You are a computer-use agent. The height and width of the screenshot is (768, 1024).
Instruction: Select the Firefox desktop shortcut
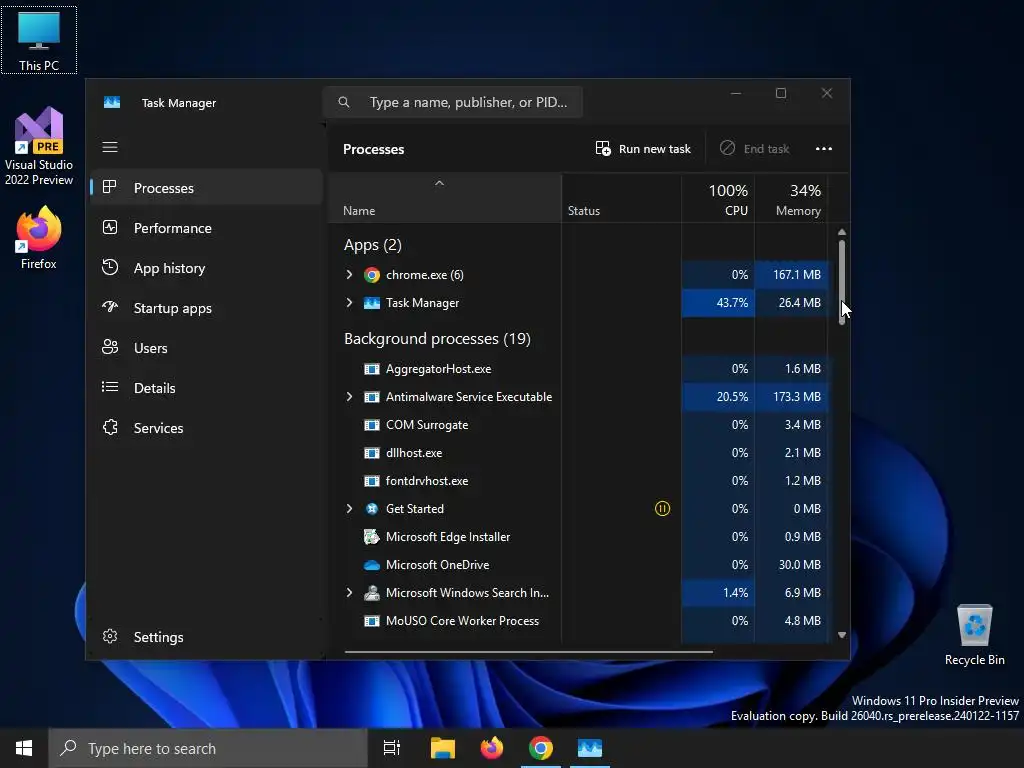(39, 238)
